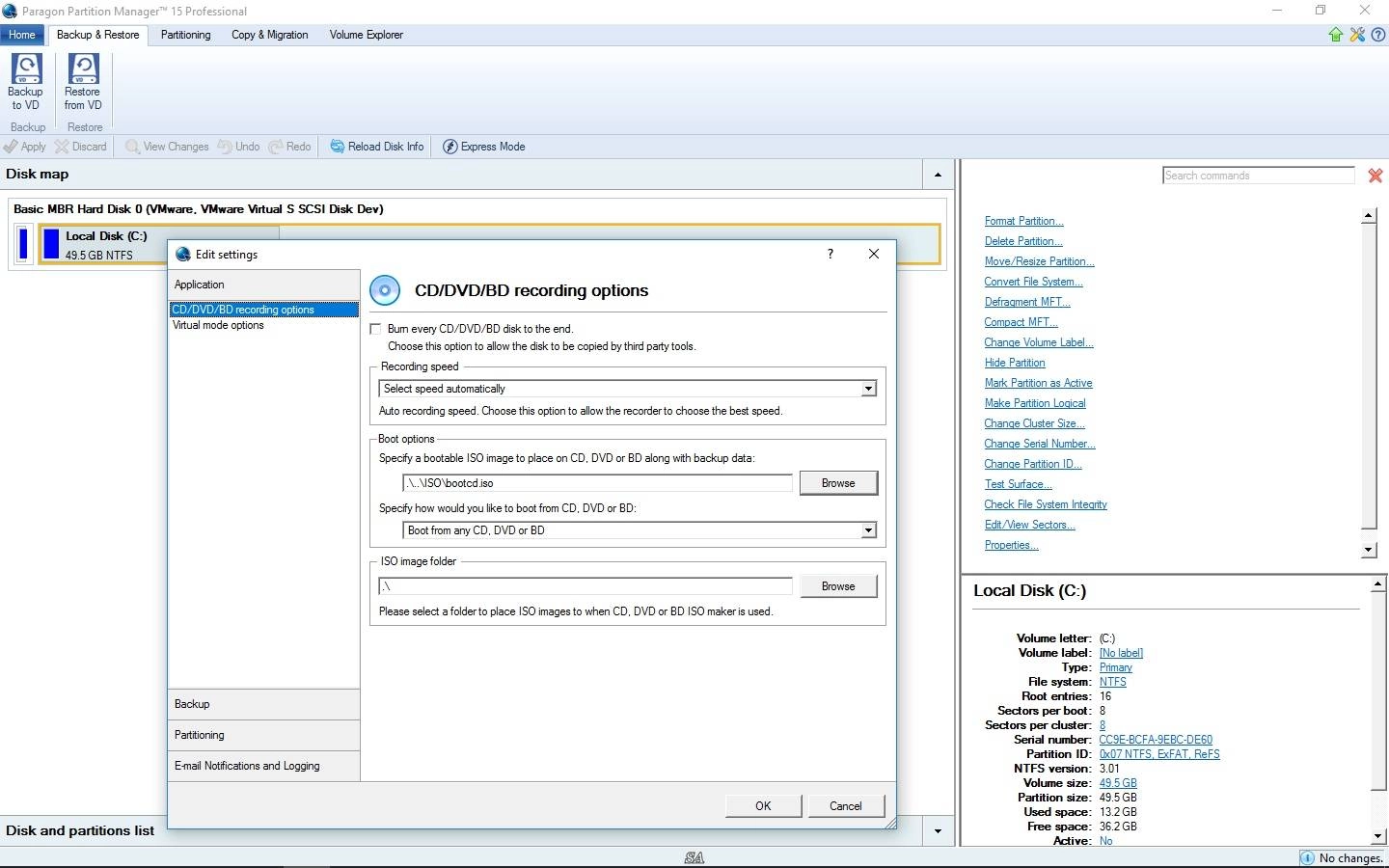Expand the Partitioning settings section

[x=263, y=735]
